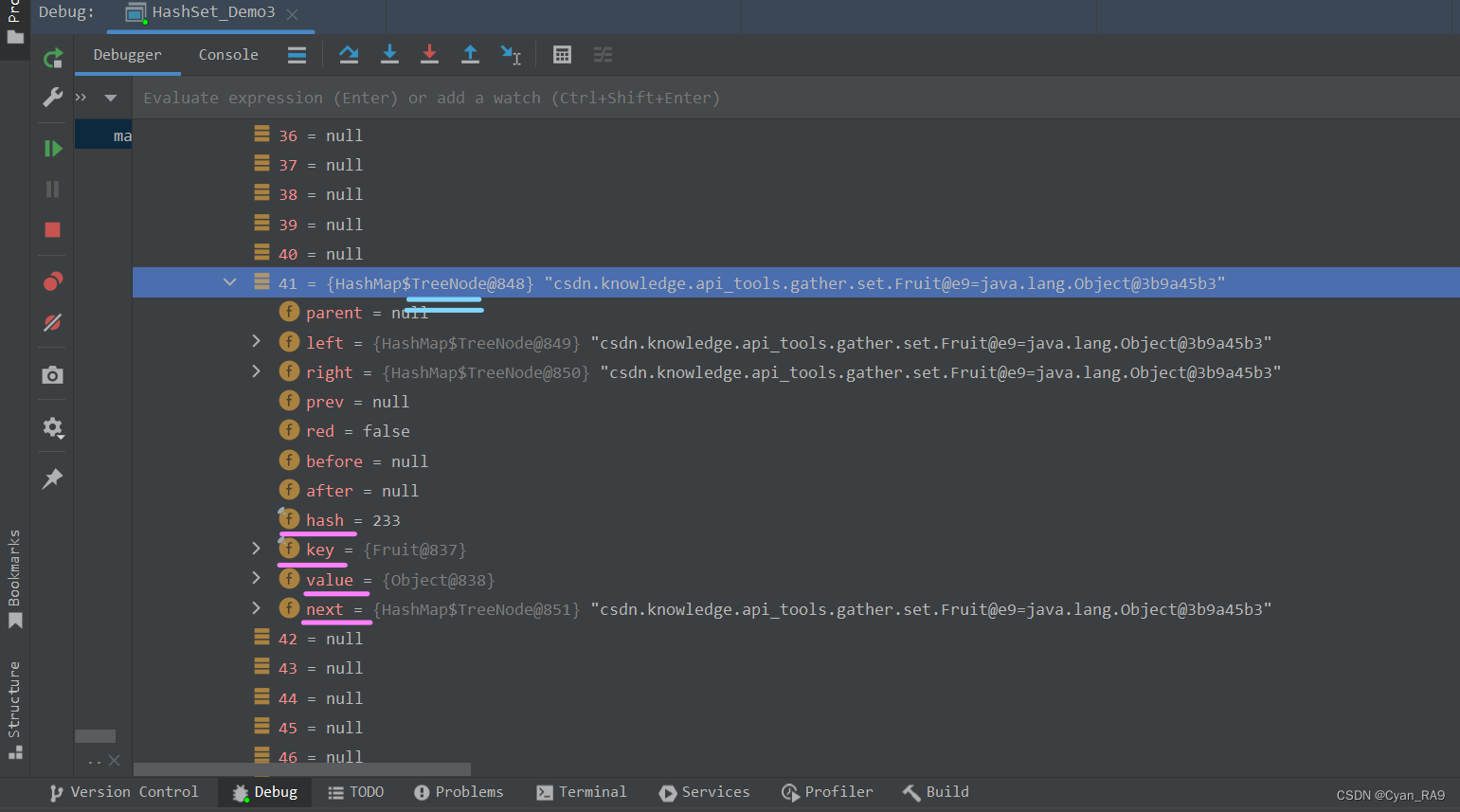
Task: Open debugger settings gear
Action: pos(53,427)
